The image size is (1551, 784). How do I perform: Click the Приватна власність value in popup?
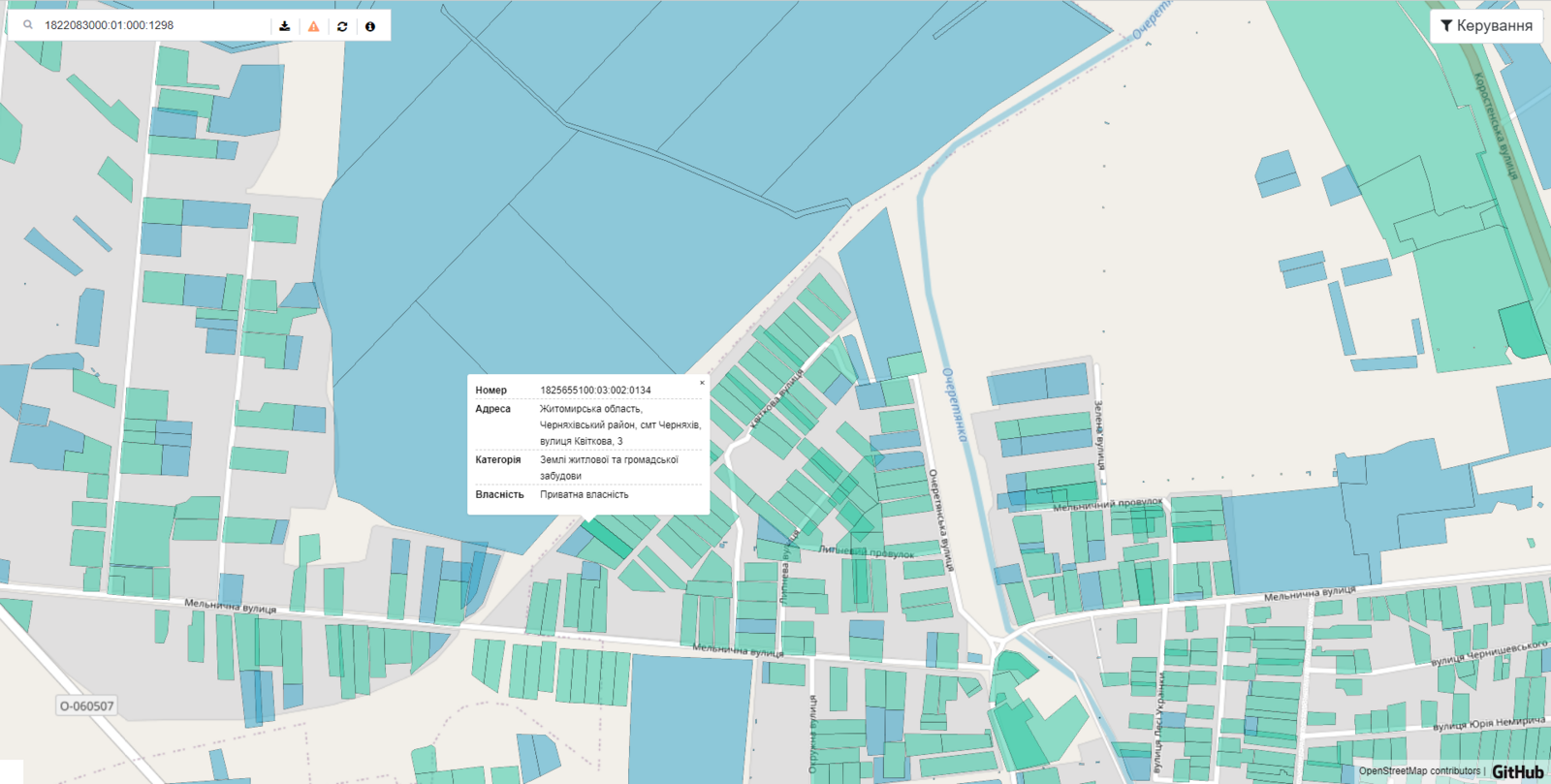[x=584, y=494]
